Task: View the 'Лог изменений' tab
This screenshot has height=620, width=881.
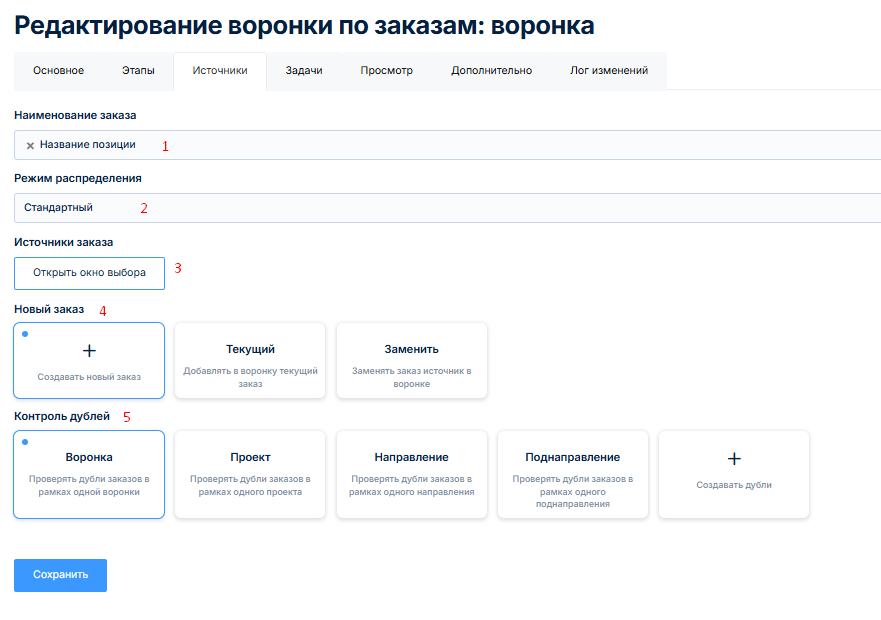Action: 609,71
